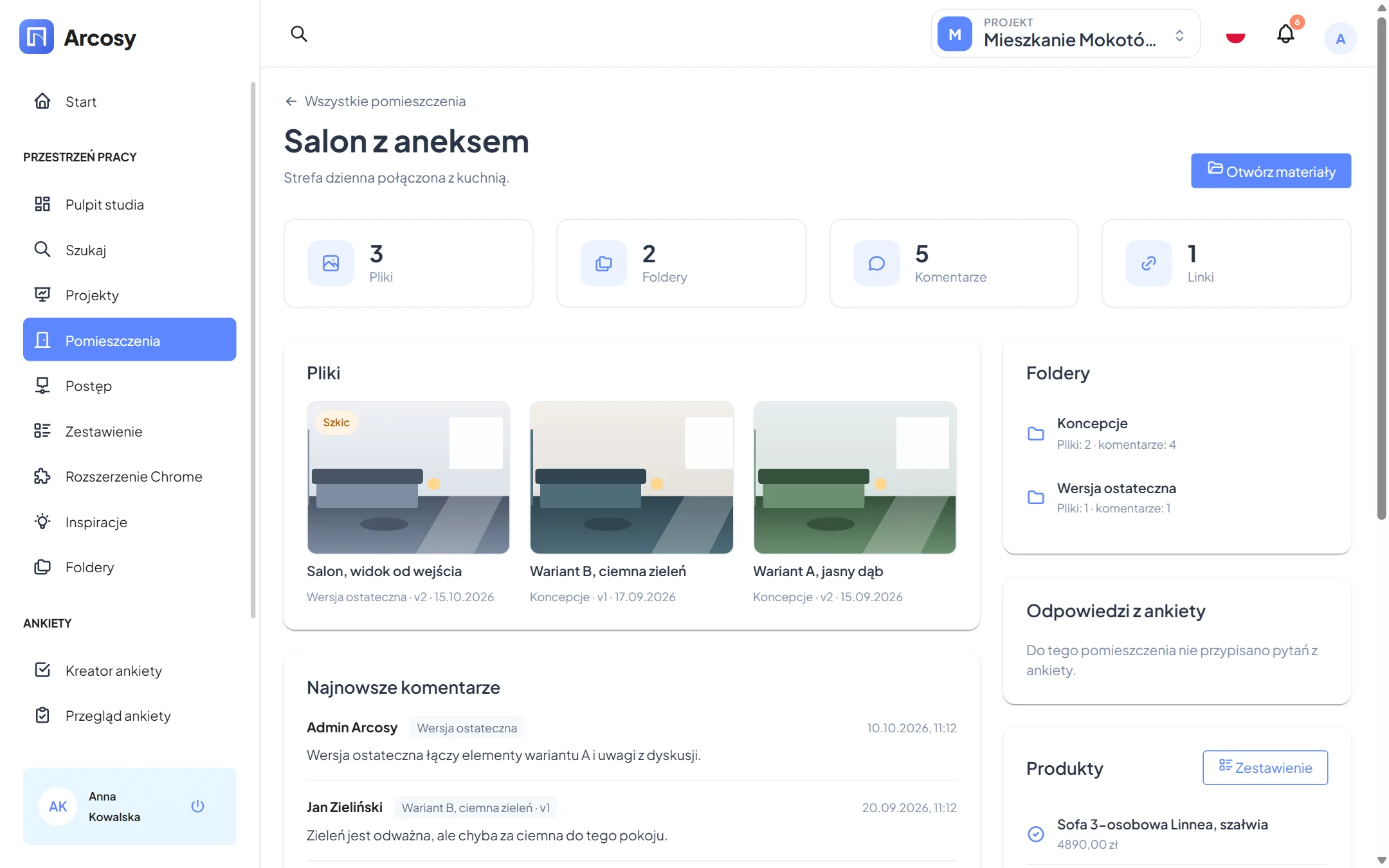Open Projekty in the sidebar

click(x=129, y=295)
